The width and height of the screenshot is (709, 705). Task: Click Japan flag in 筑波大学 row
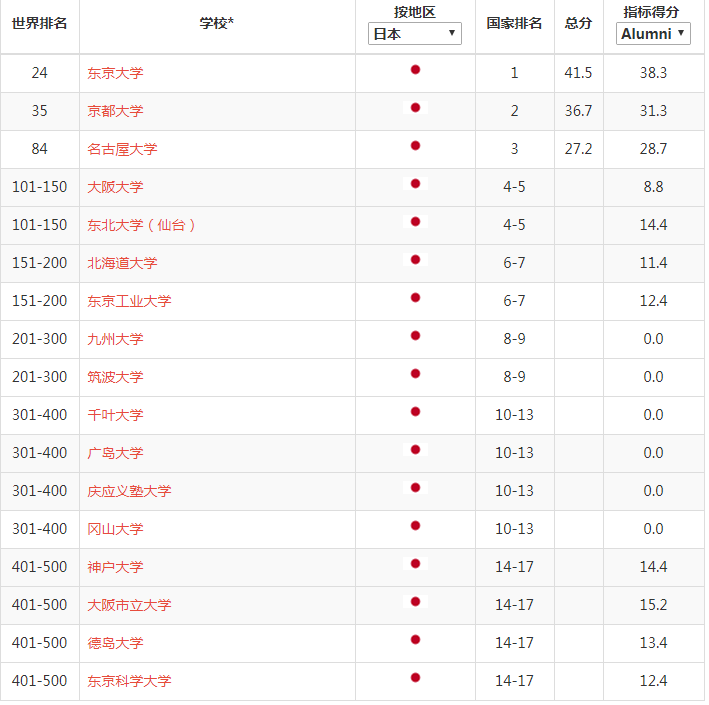pos(415,374)
